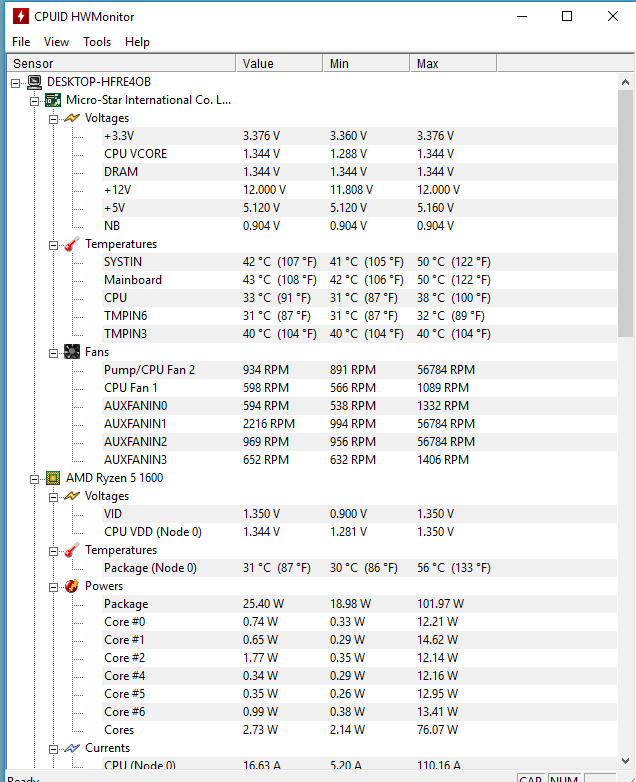Viewport: 636px width, 782px height.
Task: Open the File menu
Action: pyautogui.click(x=21, y=42)
